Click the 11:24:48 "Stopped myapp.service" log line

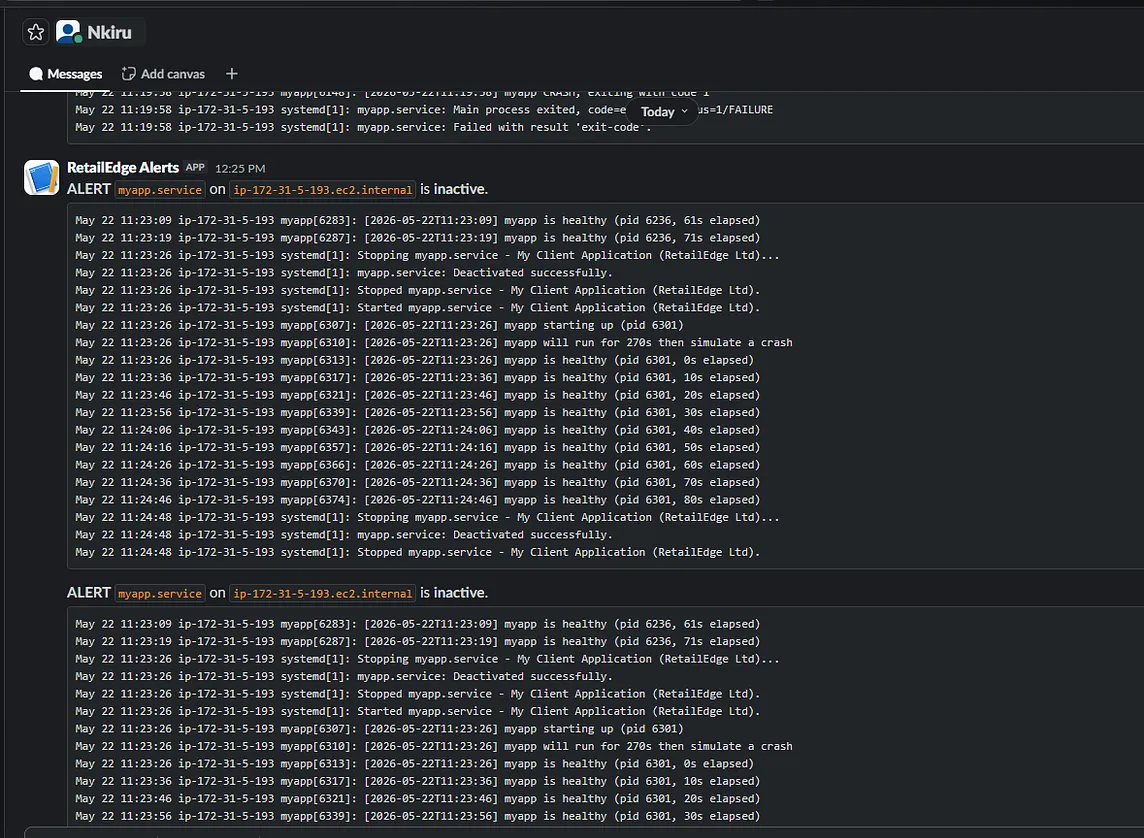[417, 552]
